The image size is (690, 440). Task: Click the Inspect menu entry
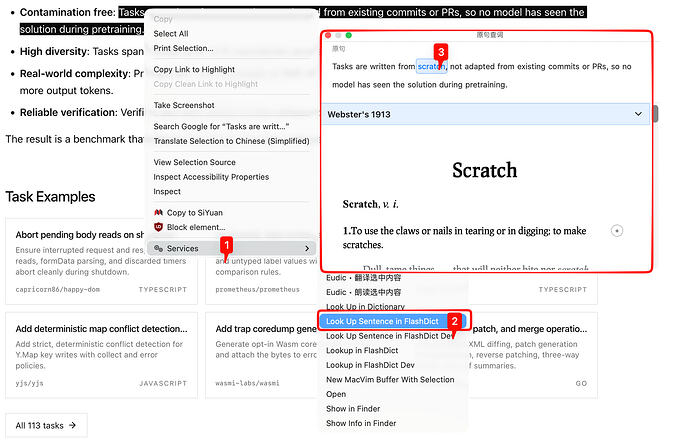tap(167, 191)
